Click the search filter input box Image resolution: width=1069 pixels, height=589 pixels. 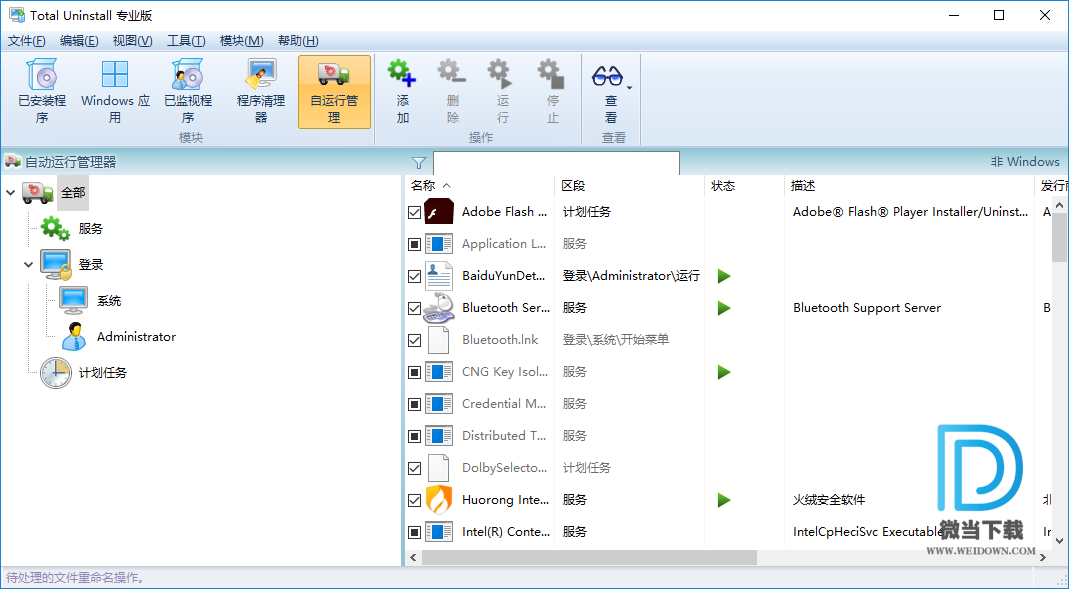[x=556, y=163]
